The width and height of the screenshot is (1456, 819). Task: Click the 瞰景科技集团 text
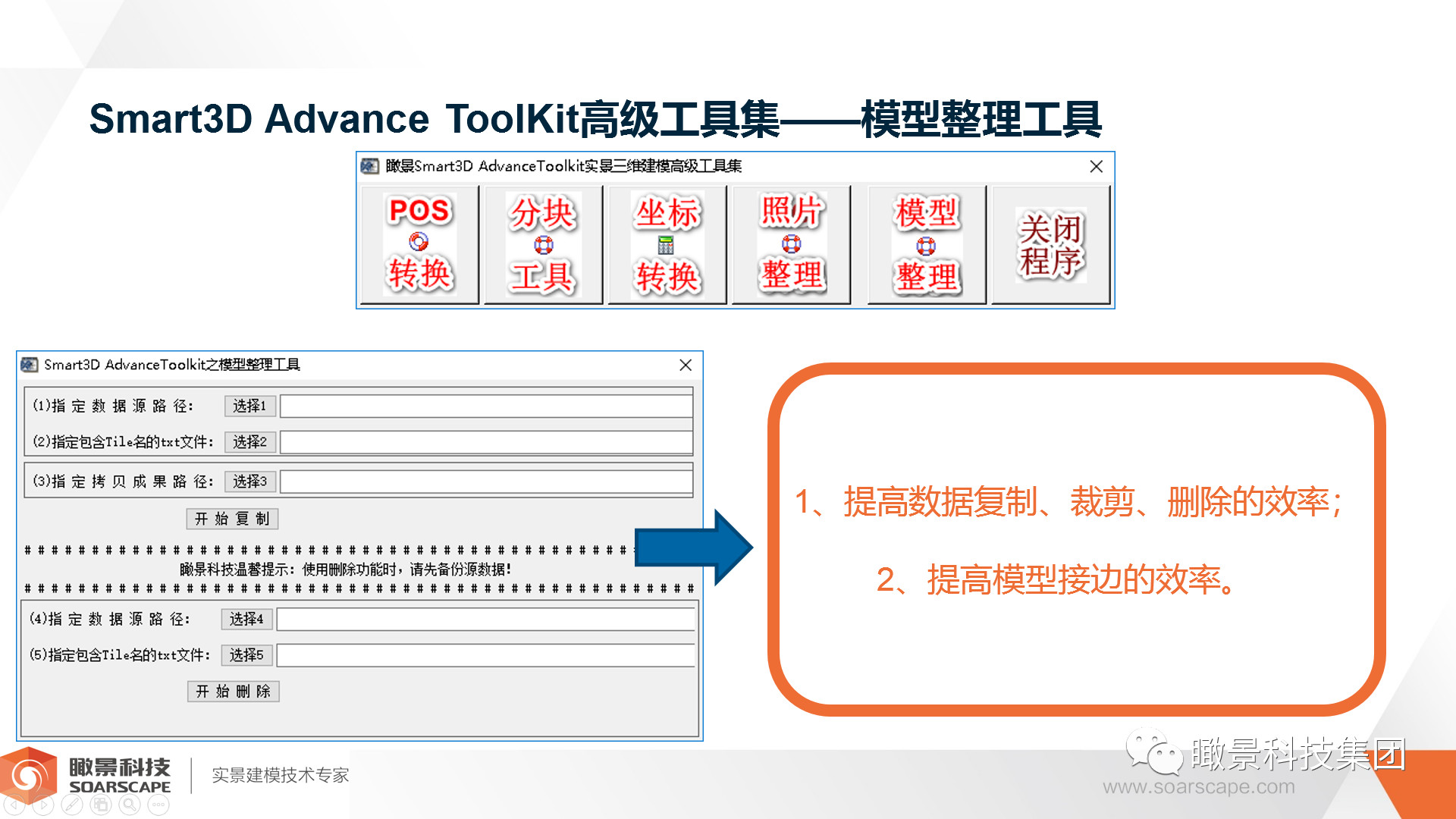(x=1299, y=754)
